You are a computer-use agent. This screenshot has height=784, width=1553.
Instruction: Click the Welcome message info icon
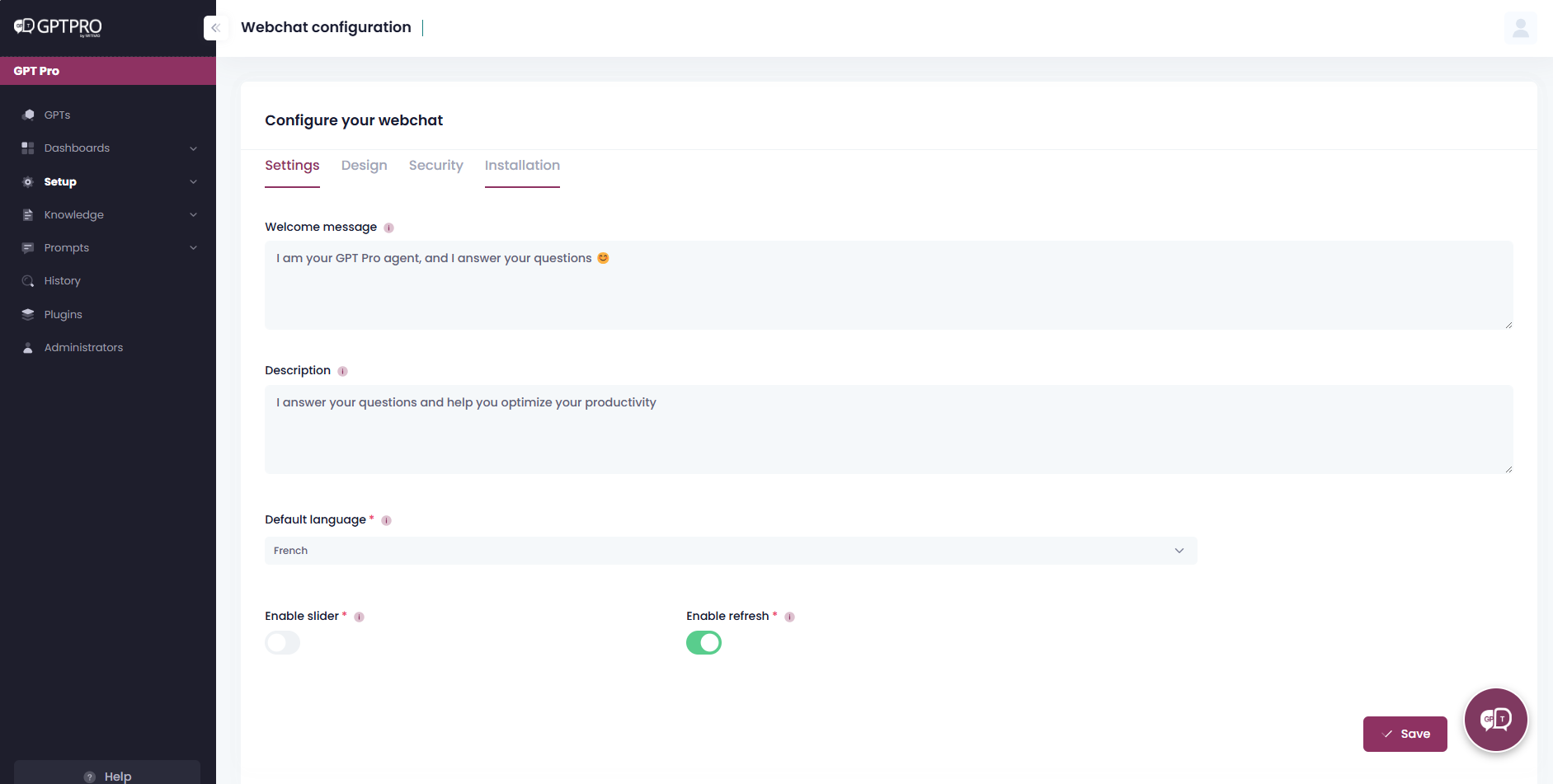(x=388, y=227)
